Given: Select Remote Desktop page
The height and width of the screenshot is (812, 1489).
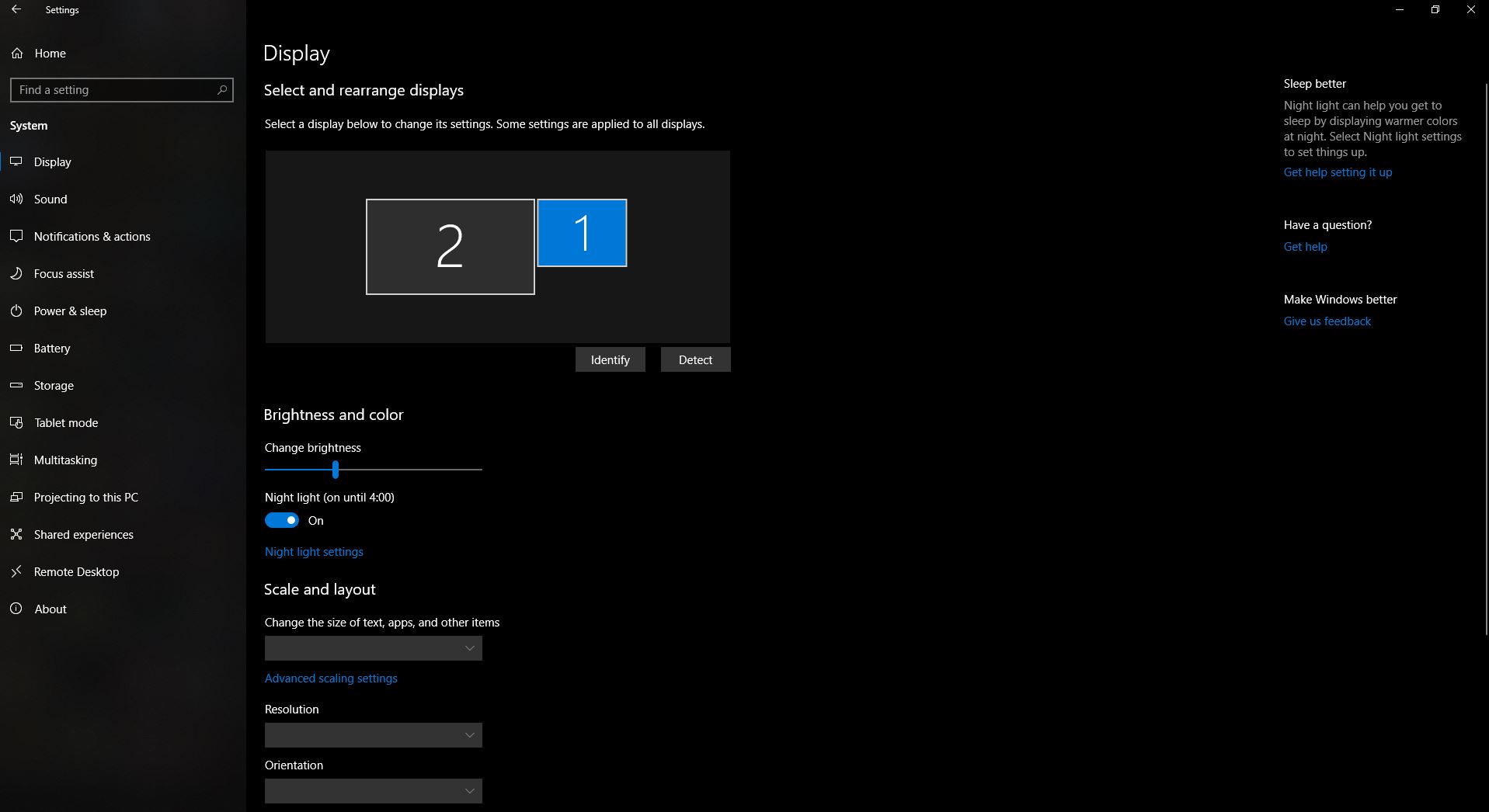Looking at the screenshot, I should pyautogui.click(x=123, y=571).
